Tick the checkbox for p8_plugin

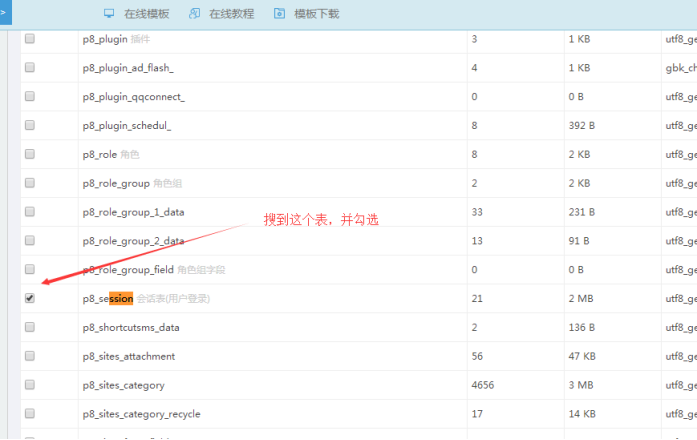click(x=30, y=39)
